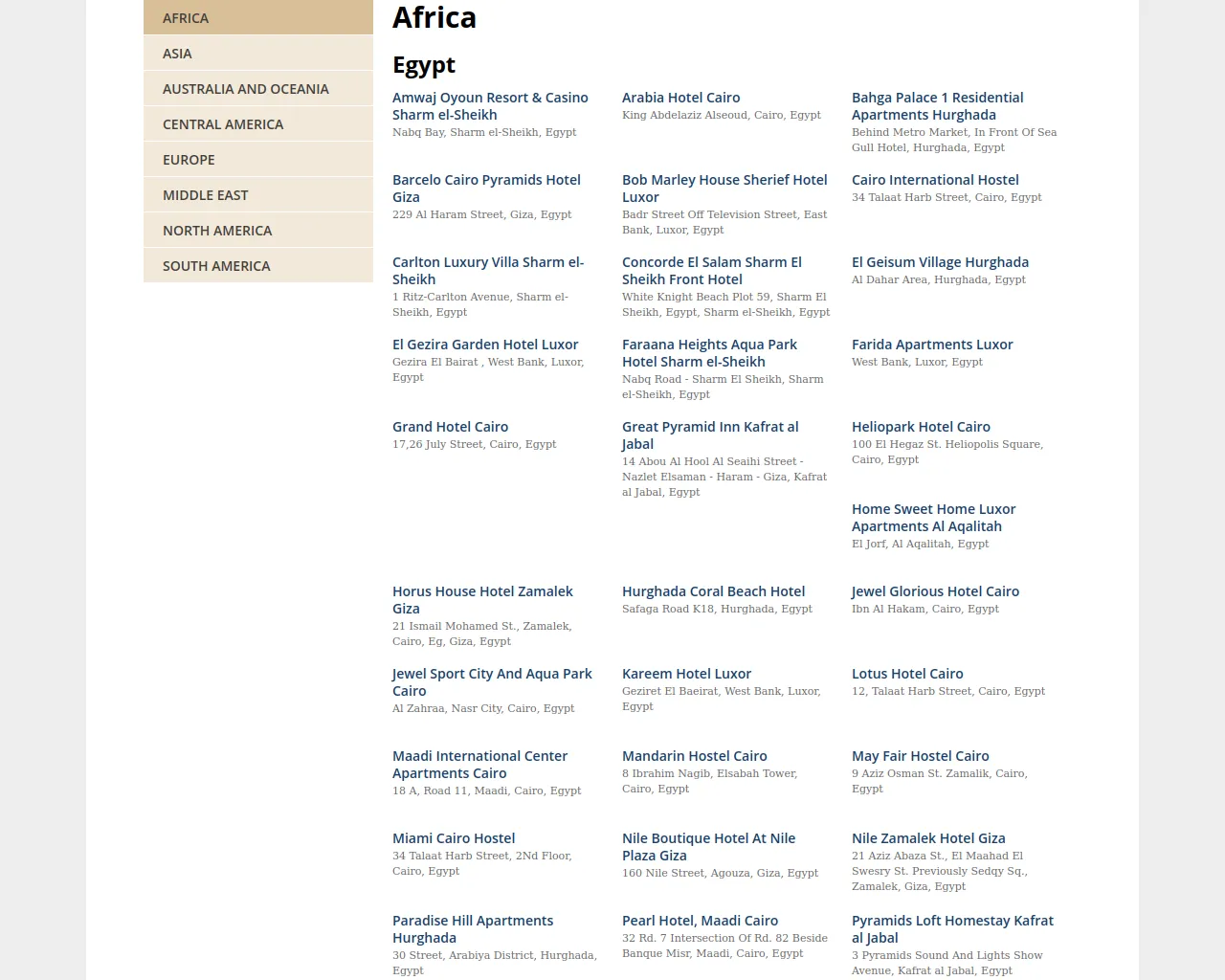Click Pearl Hotel, Maadi Cairo listing

(x=700, y=921)
